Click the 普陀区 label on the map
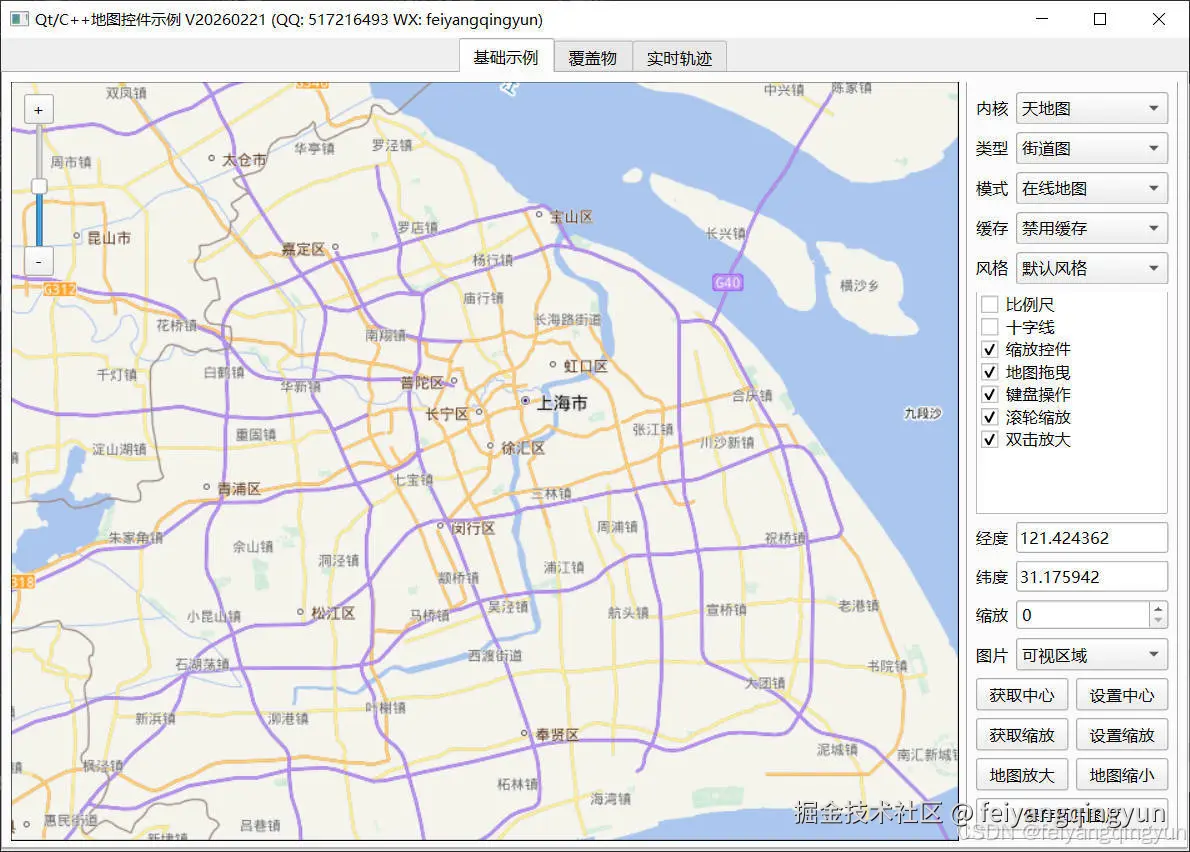This screenshot has width=1190, height=852. [x=422, y=383]
